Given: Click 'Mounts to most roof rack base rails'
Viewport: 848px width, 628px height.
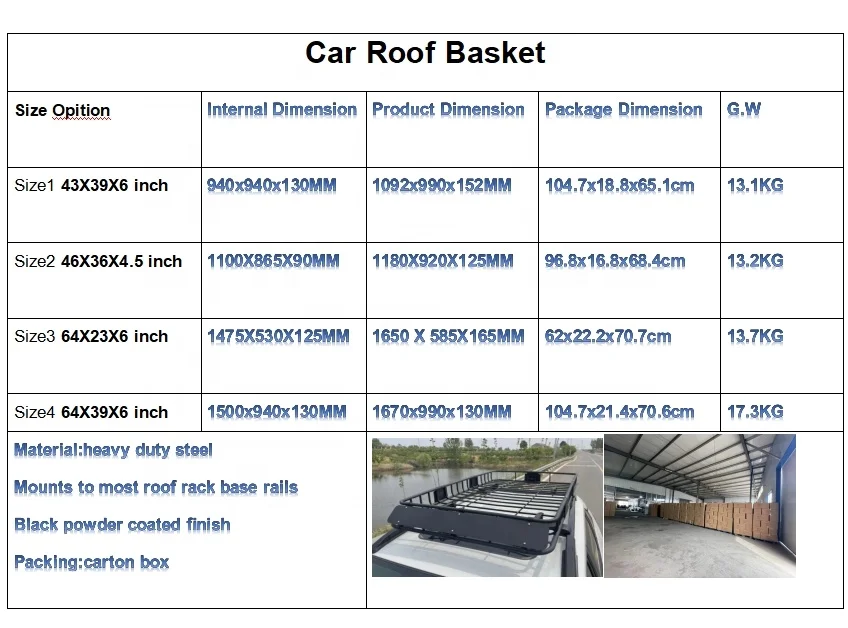Looking at the screenshot, I should point(156,487).
